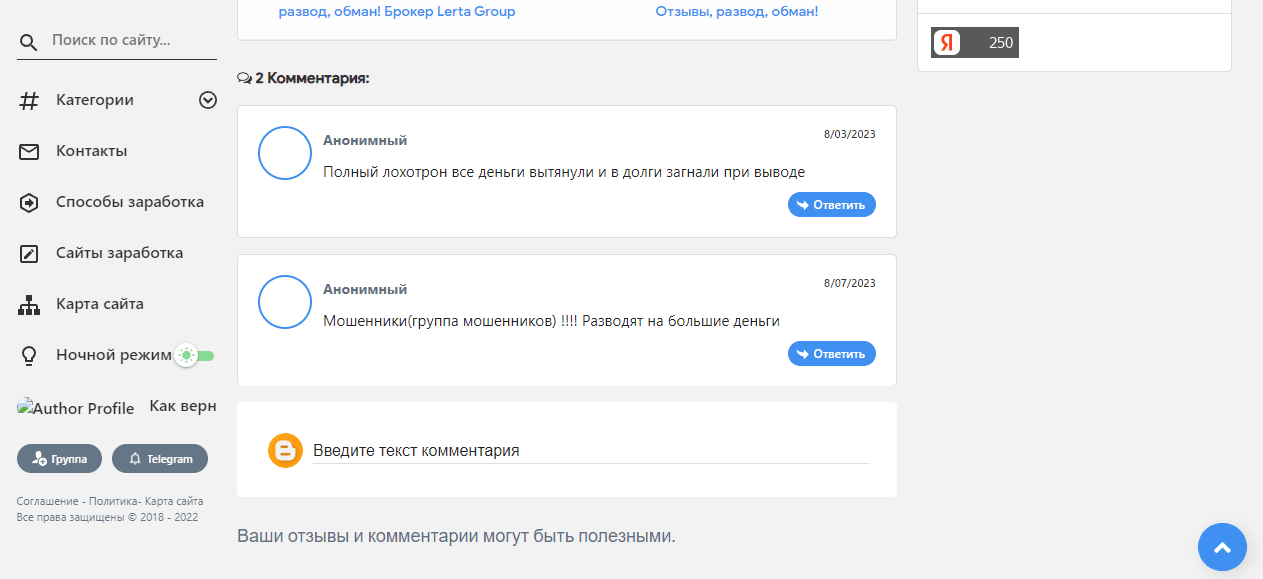
Task: Click the Контакты envelope icon
Action: 27,151
